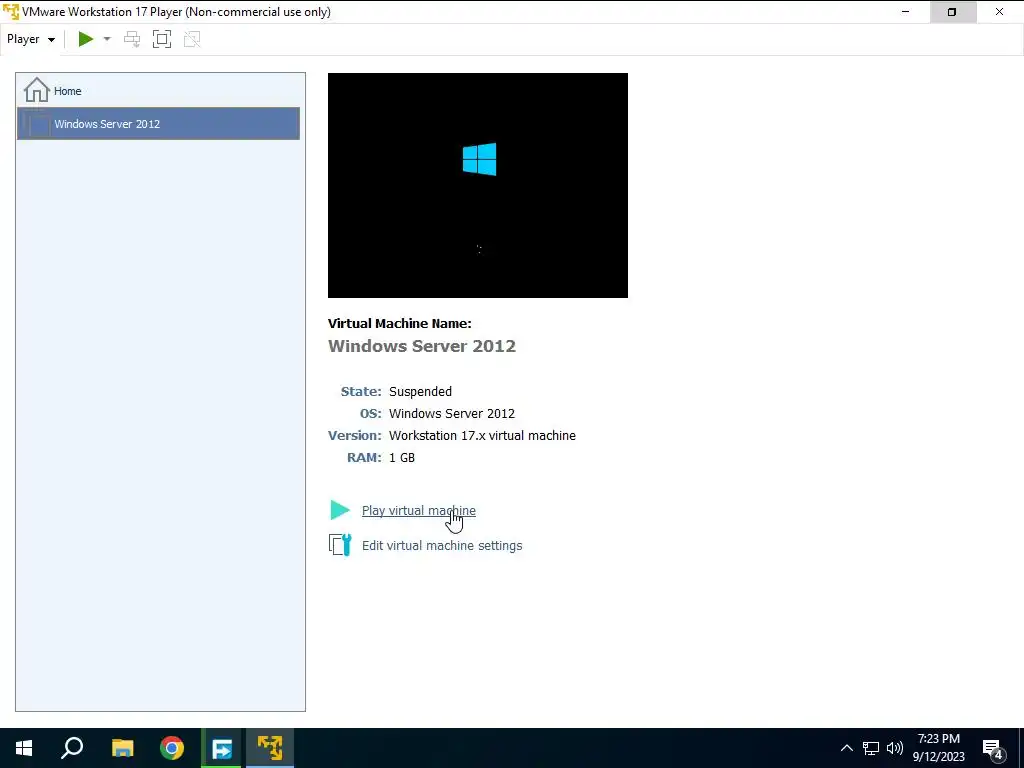Viewport: 1024px width, 768px height.
Task: Click the 1 GB RAM value
Action: tap(402, 458)
